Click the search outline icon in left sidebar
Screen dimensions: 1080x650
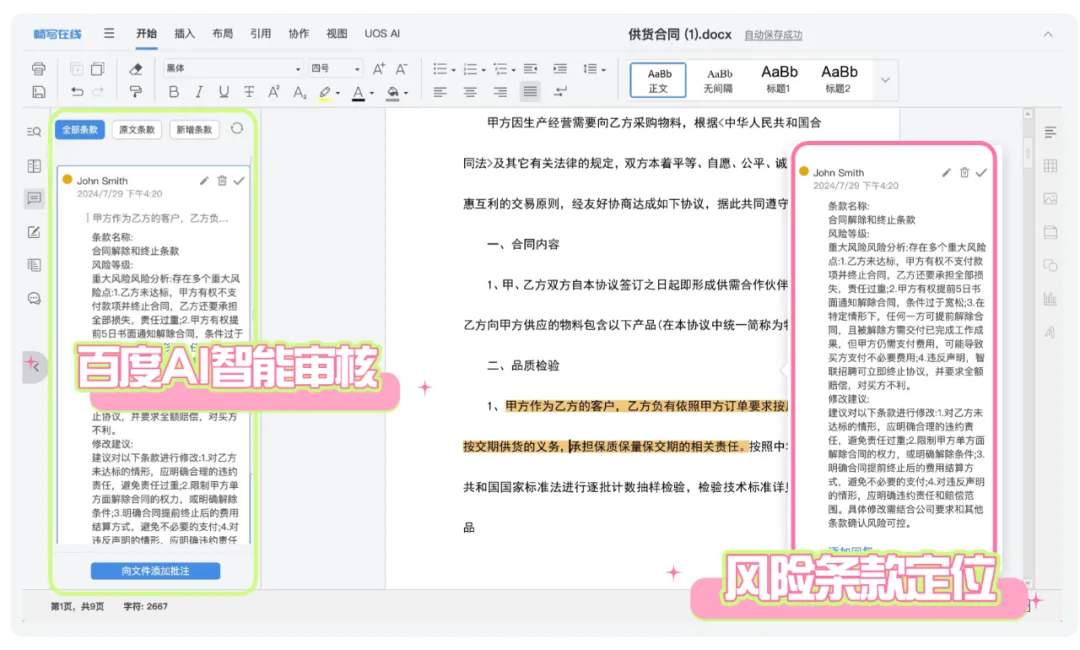click(x=34, y=132)
